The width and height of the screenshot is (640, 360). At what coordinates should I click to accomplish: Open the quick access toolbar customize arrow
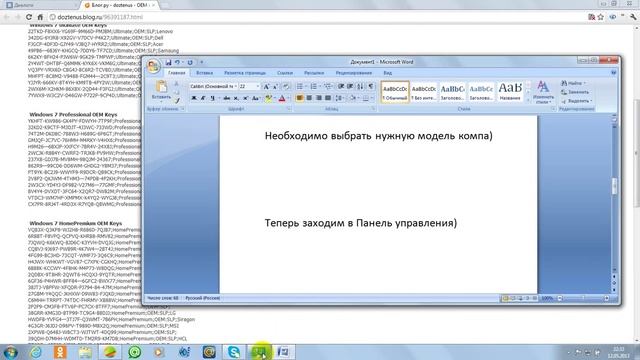click(x=201, y=62)
